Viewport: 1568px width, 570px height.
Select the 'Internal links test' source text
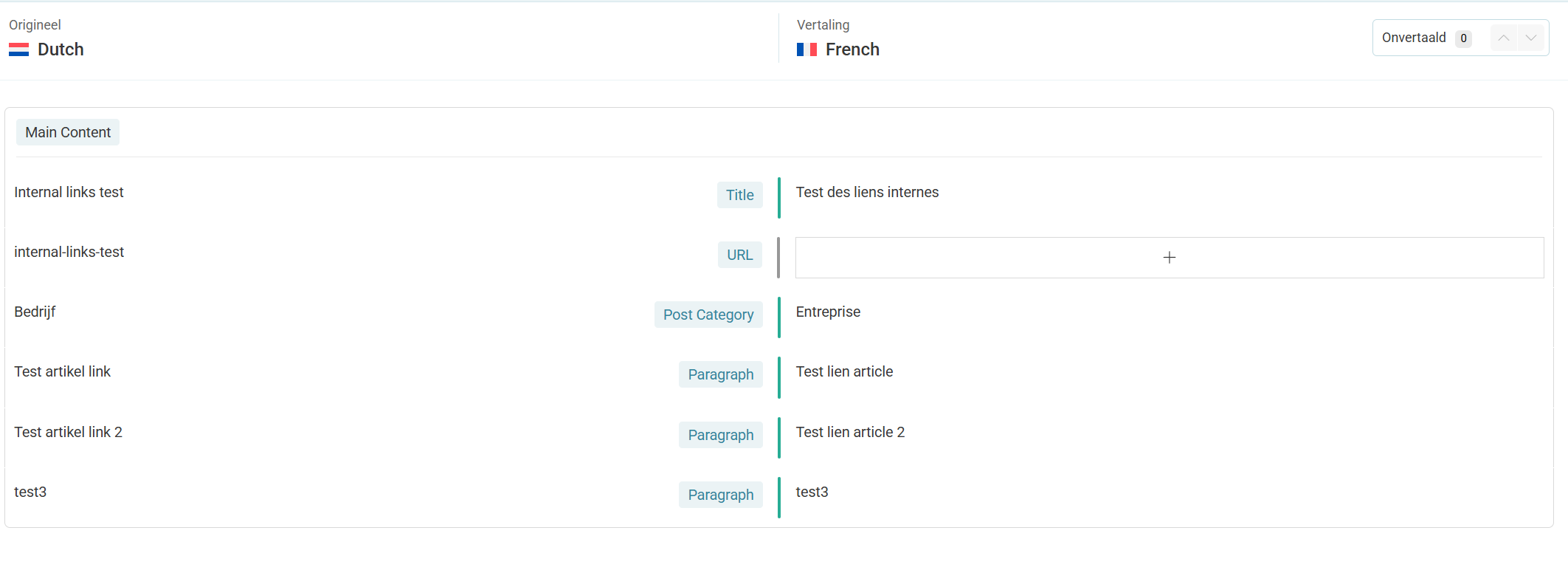click(69, 192)
